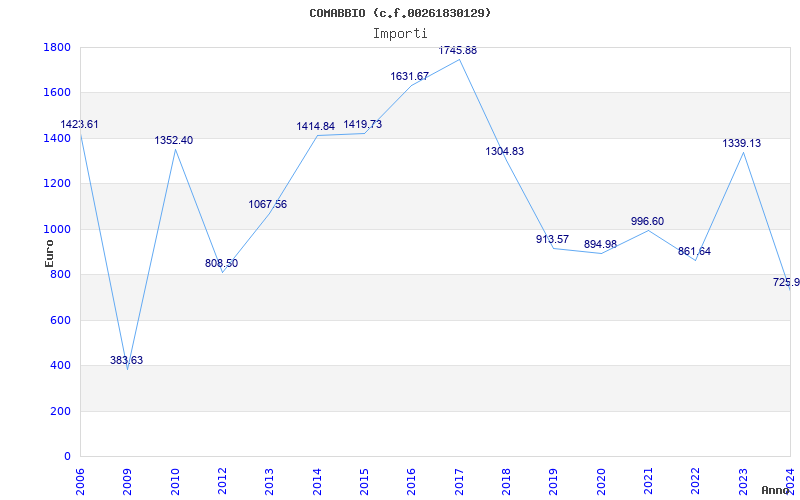Click the 600 y-axis tick label

click(60, 320)
